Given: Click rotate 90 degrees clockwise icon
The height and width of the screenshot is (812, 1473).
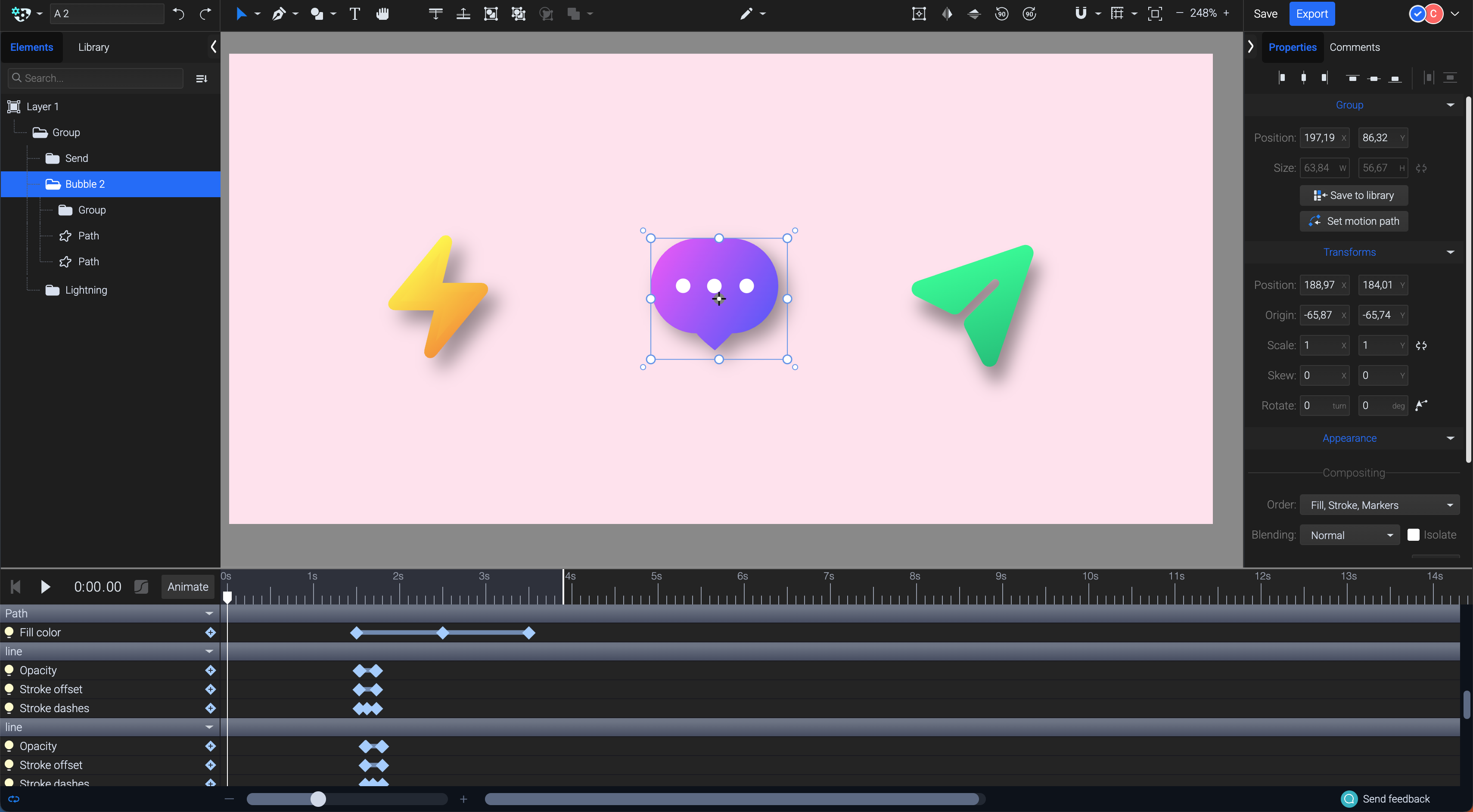Looking at the screenshot, I should pyautogui.click(x=1029, y=14).
